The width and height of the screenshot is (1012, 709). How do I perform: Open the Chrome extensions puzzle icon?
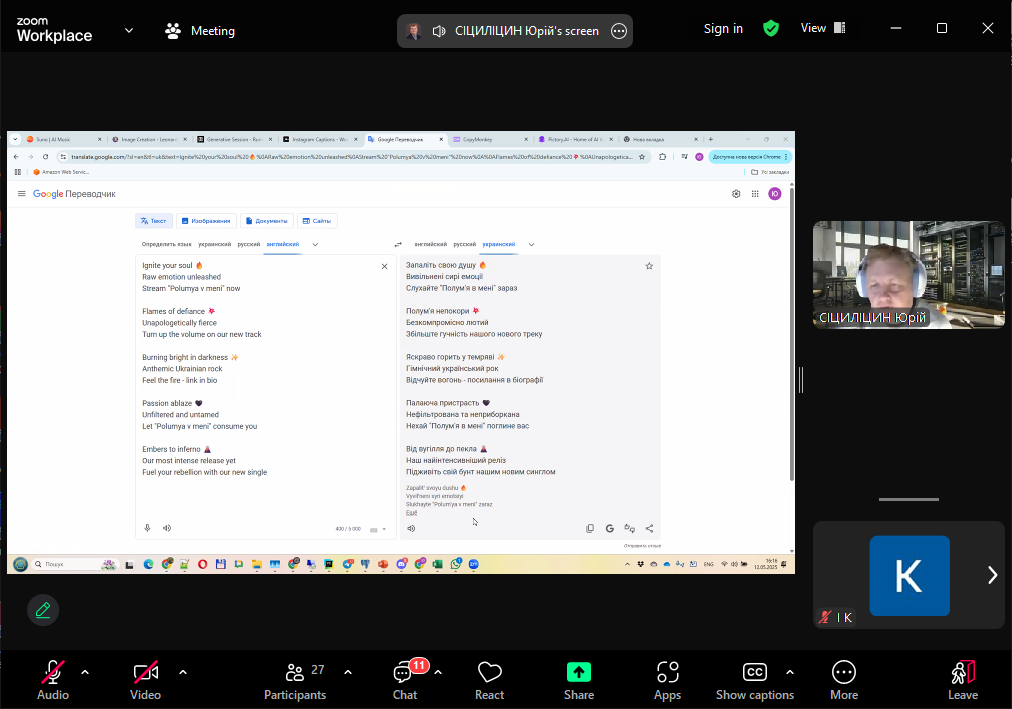coord(662,157)
